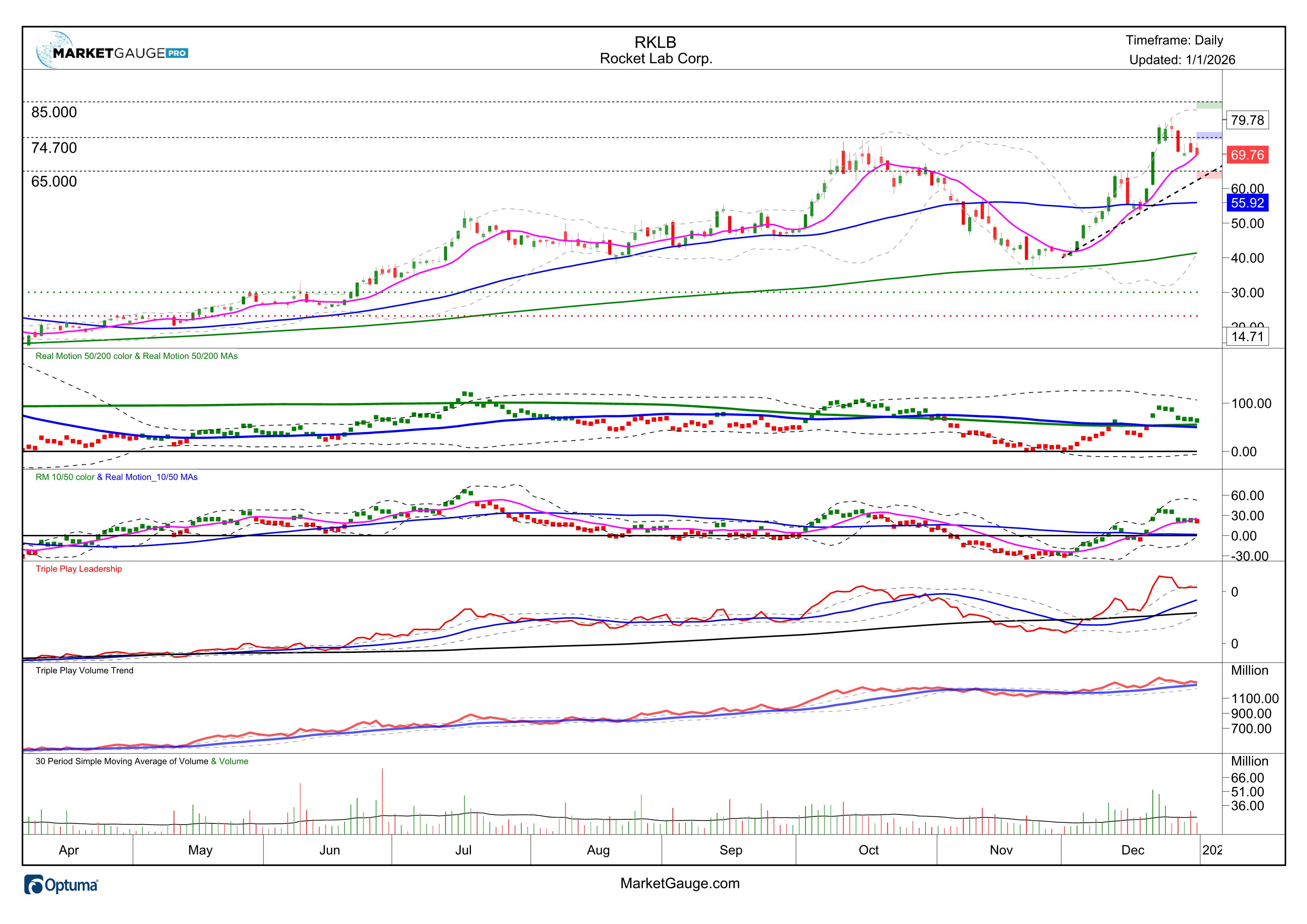Click the 85.000 resistance level label
The image size is (1307, 924).
point(54,112)
